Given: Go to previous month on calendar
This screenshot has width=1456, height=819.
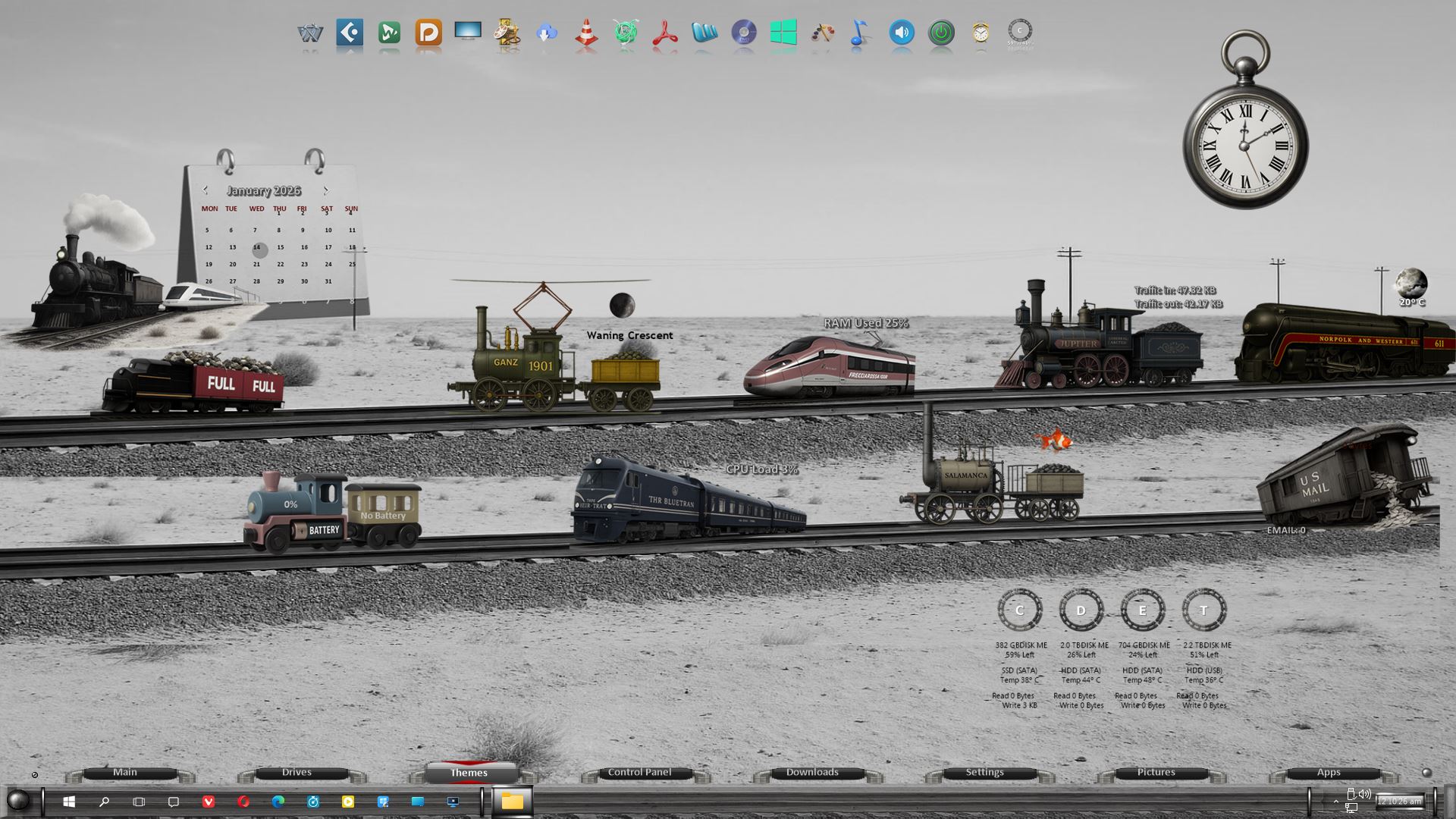Looking at the screenshot, I should pyautogui.click(x=205, y=190).
